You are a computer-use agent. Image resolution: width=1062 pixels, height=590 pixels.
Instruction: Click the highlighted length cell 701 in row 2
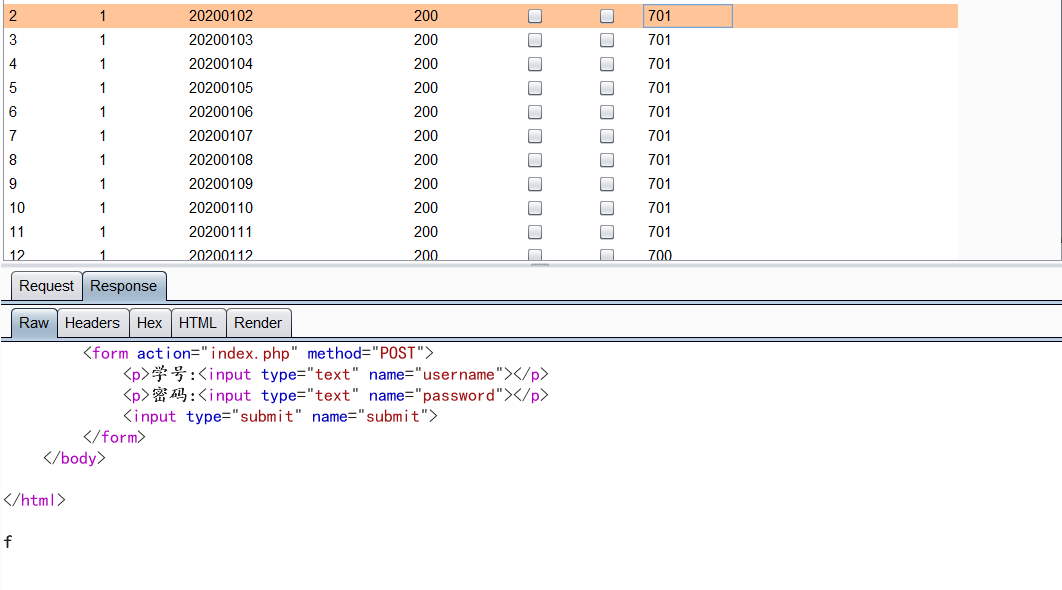687,16
